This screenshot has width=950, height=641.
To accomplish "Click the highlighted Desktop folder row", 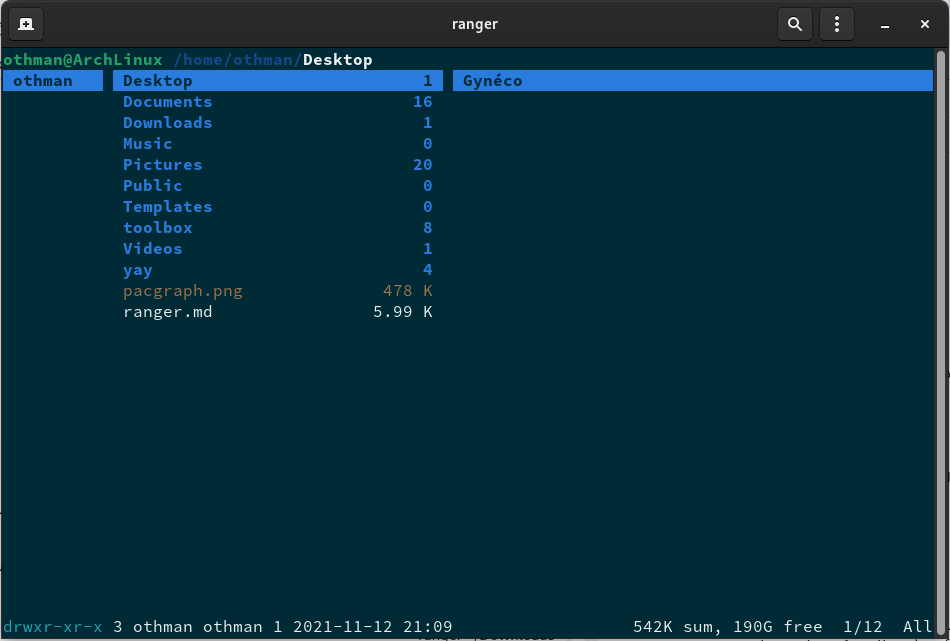I will (277, 81).
